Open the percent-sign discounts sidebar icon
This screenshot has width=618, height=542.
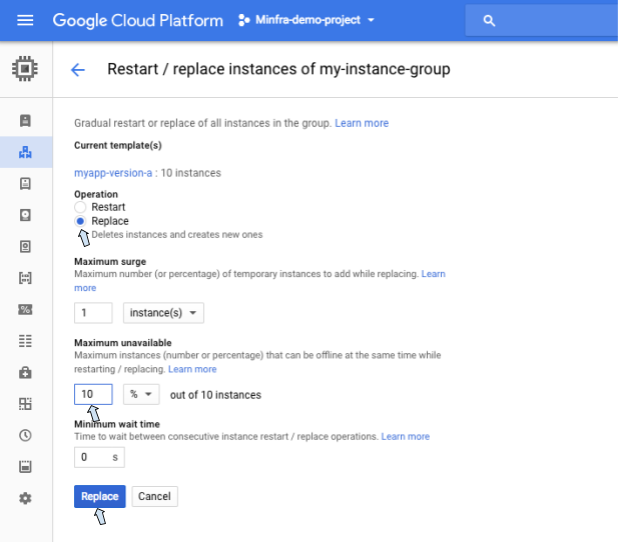(25, 309)
